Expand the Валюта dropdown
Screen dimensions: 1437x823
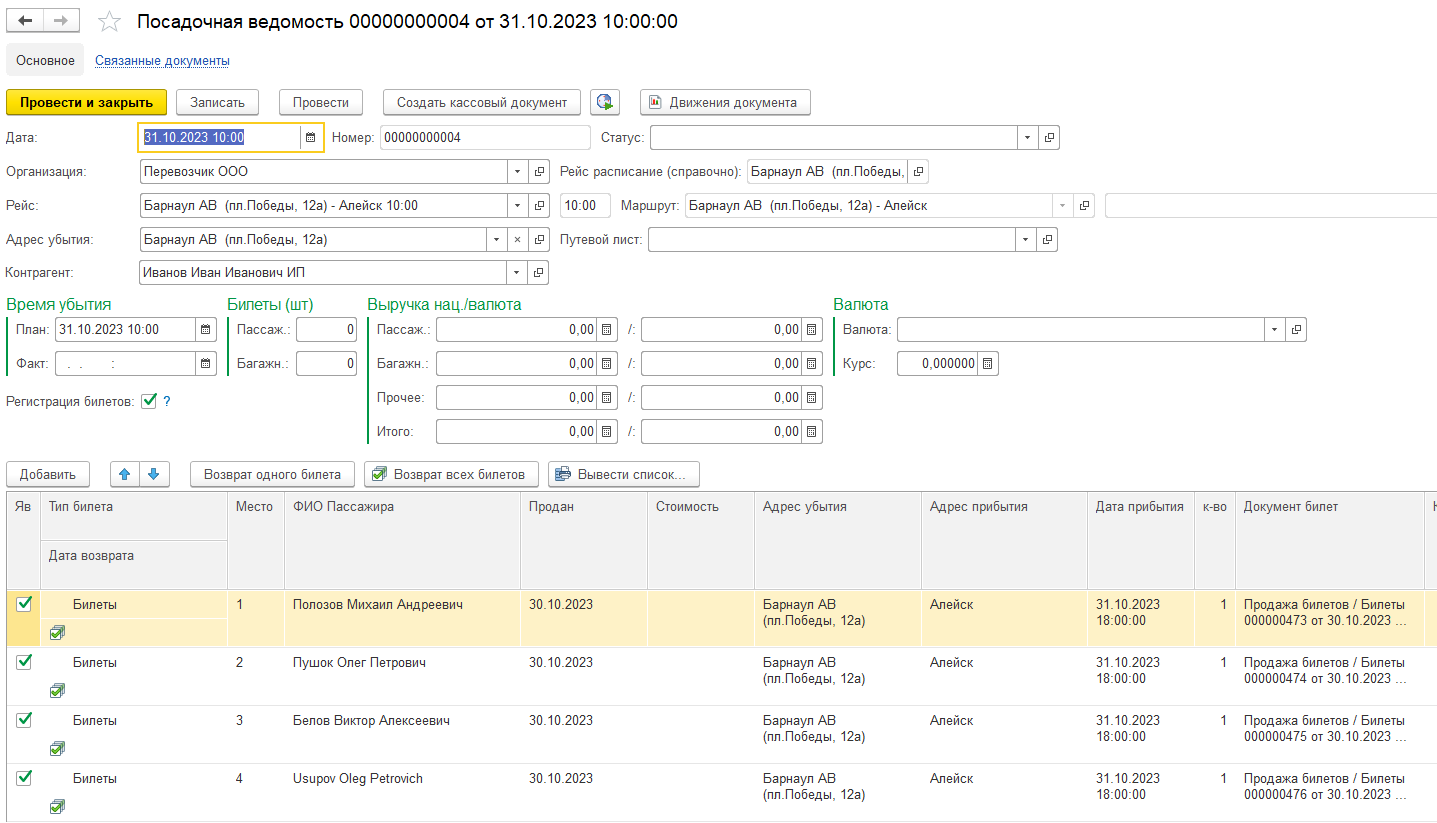pos(1275,329)
